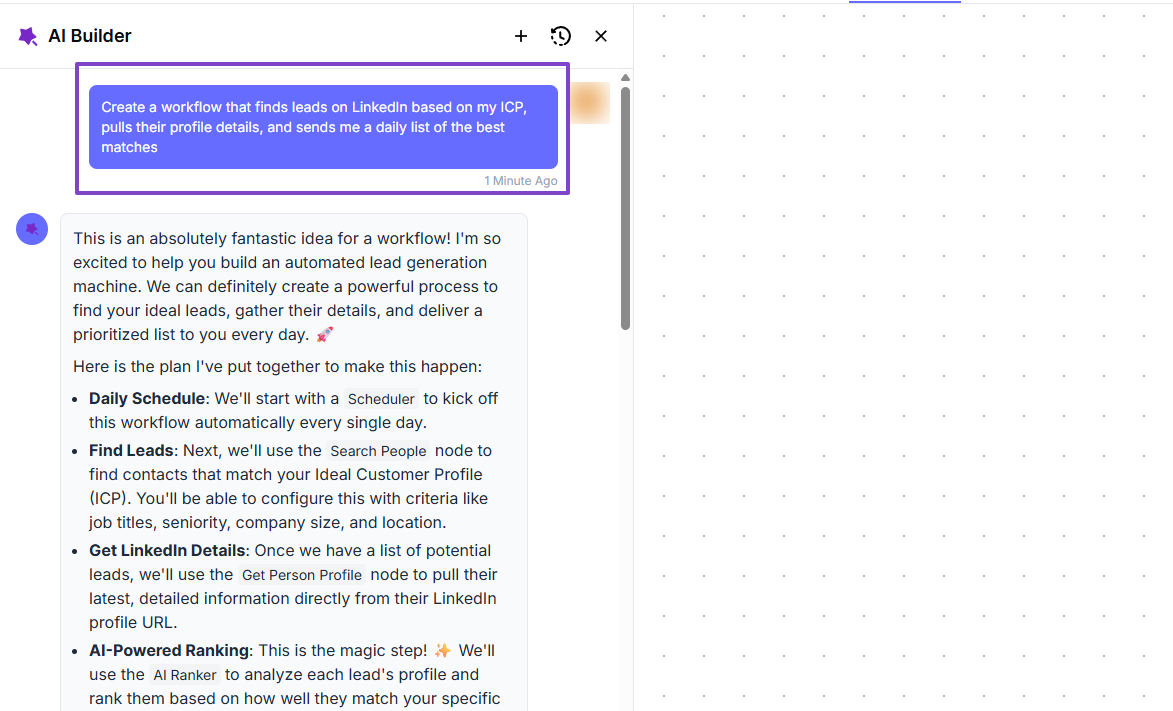Screen dimensions: 1173x711
Task: Click the chat vertical scrollbar thumb
Action: [x=625, y=208]
